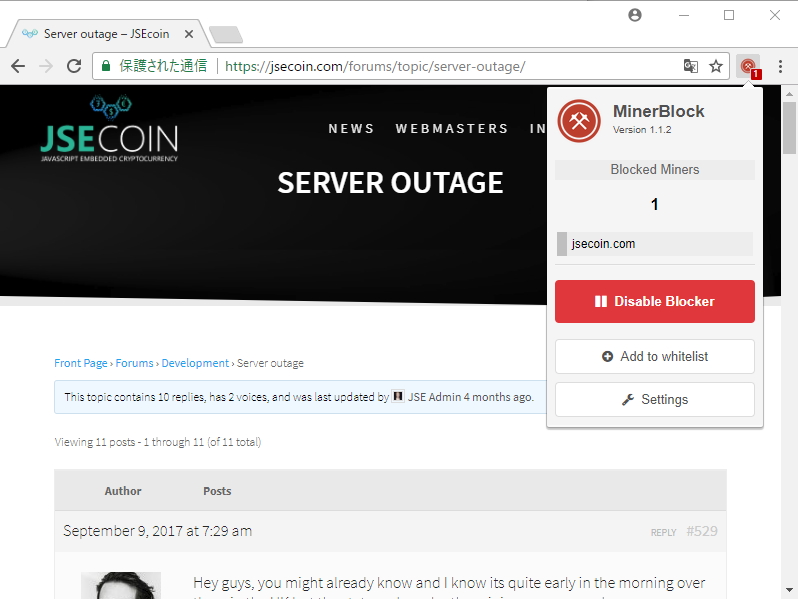Image resolution: width=798 pixels, height=599 pixels.
Task: Click the browser forward arrow
Action: (46, 66)
